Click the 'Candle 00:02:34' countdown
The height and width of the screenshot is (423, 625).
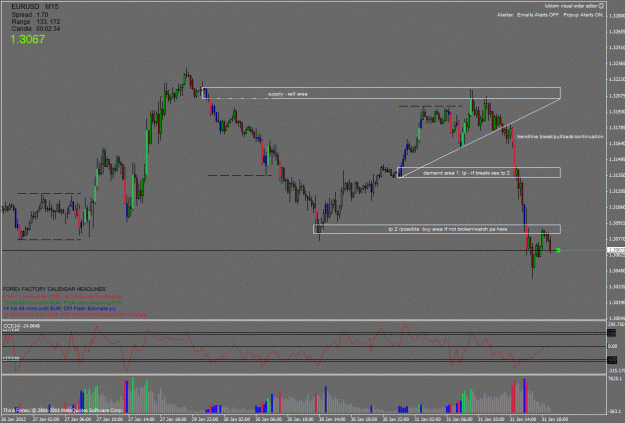point(36,29)
